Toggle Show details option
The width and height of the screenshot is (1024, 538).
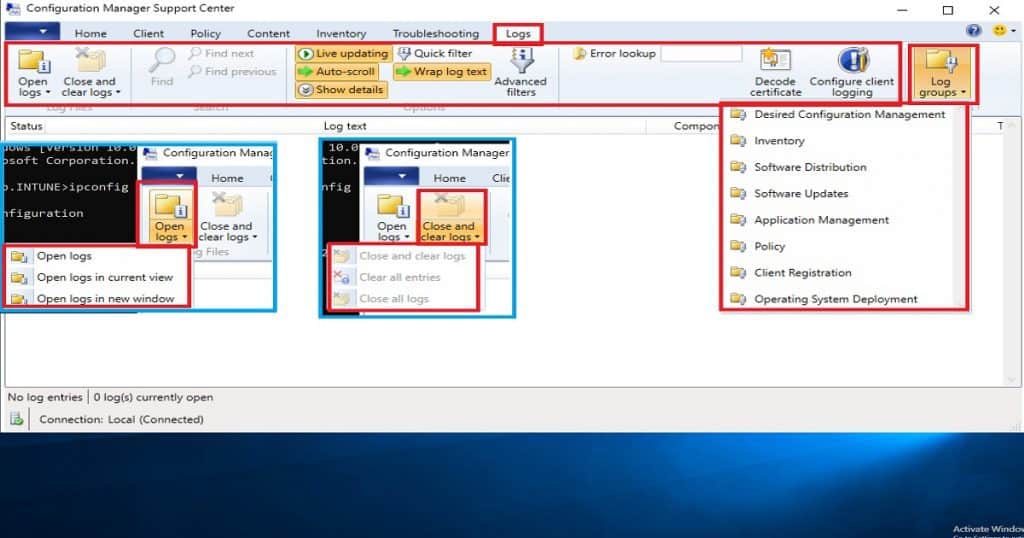pos(341,90)
